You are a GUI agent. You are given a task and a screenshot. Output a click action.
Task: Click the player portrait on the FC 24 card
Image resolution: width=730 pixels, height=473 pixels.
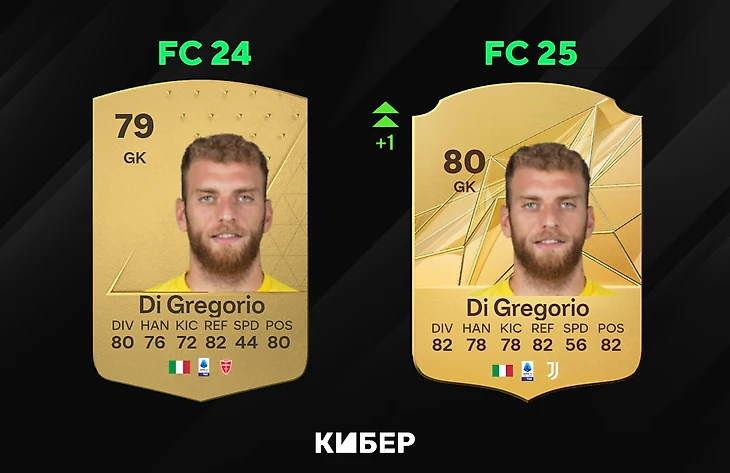coord(224,213)
